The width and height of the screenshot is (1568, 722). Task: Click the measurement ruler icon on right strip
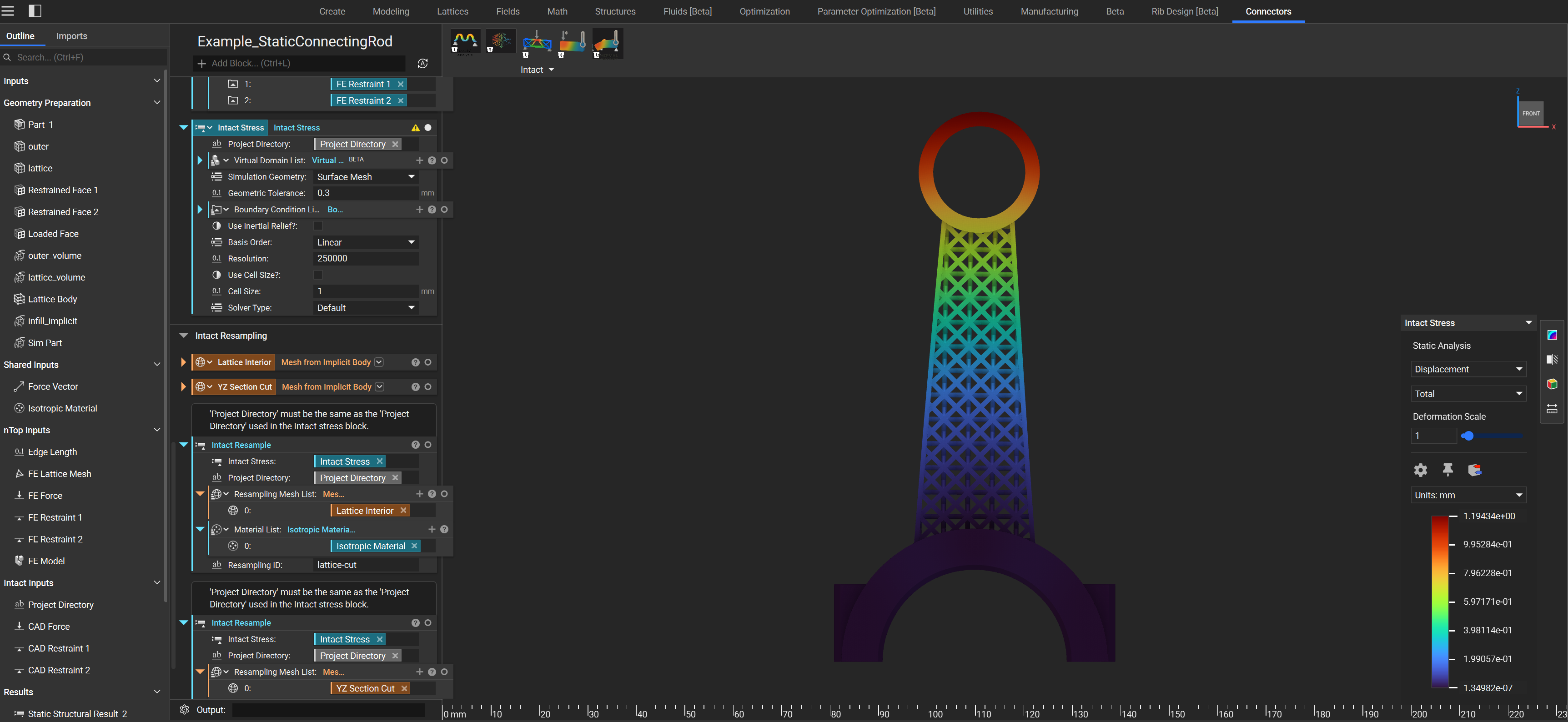tap(1552, 408)
